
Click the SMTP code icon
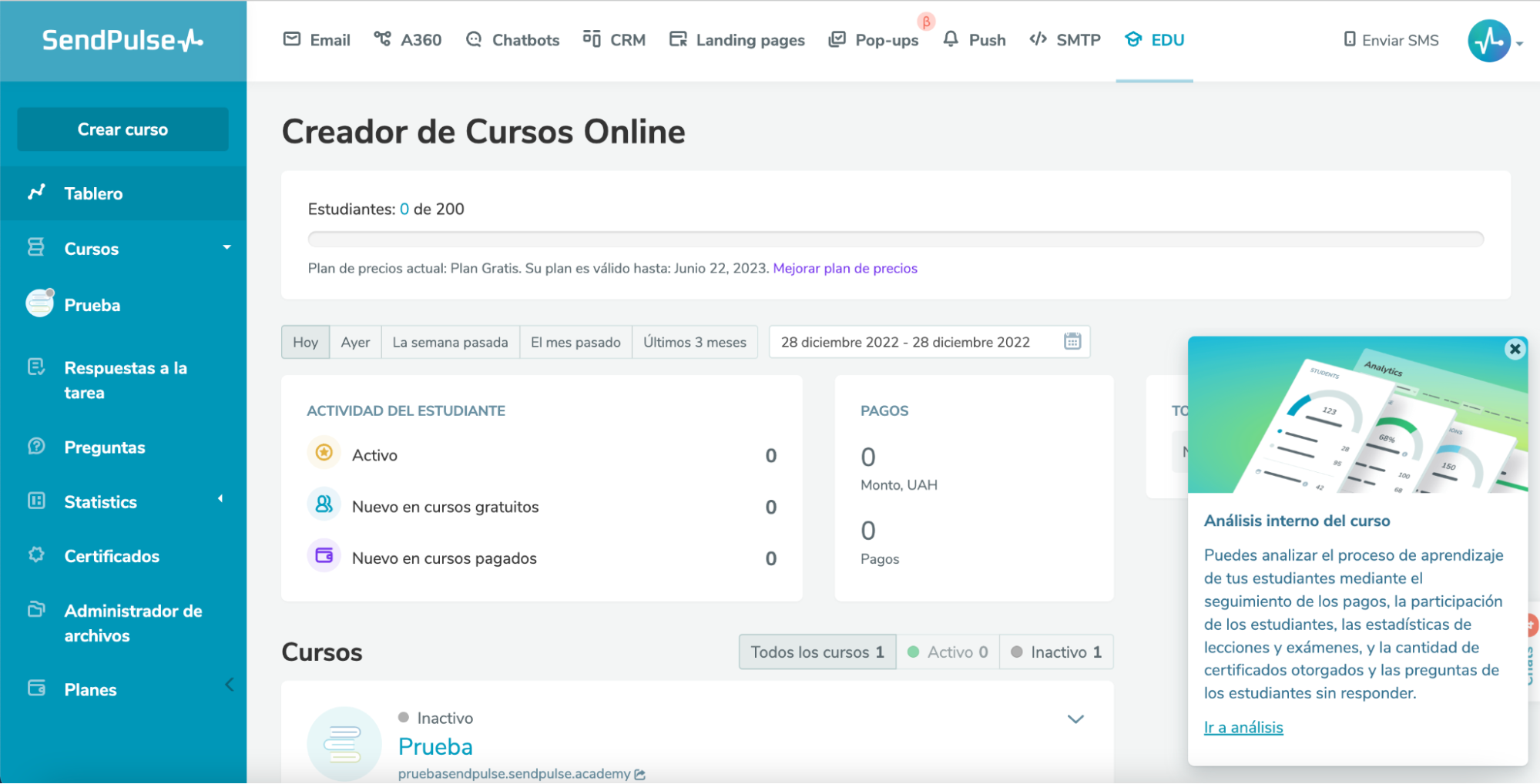(1038, 39)
